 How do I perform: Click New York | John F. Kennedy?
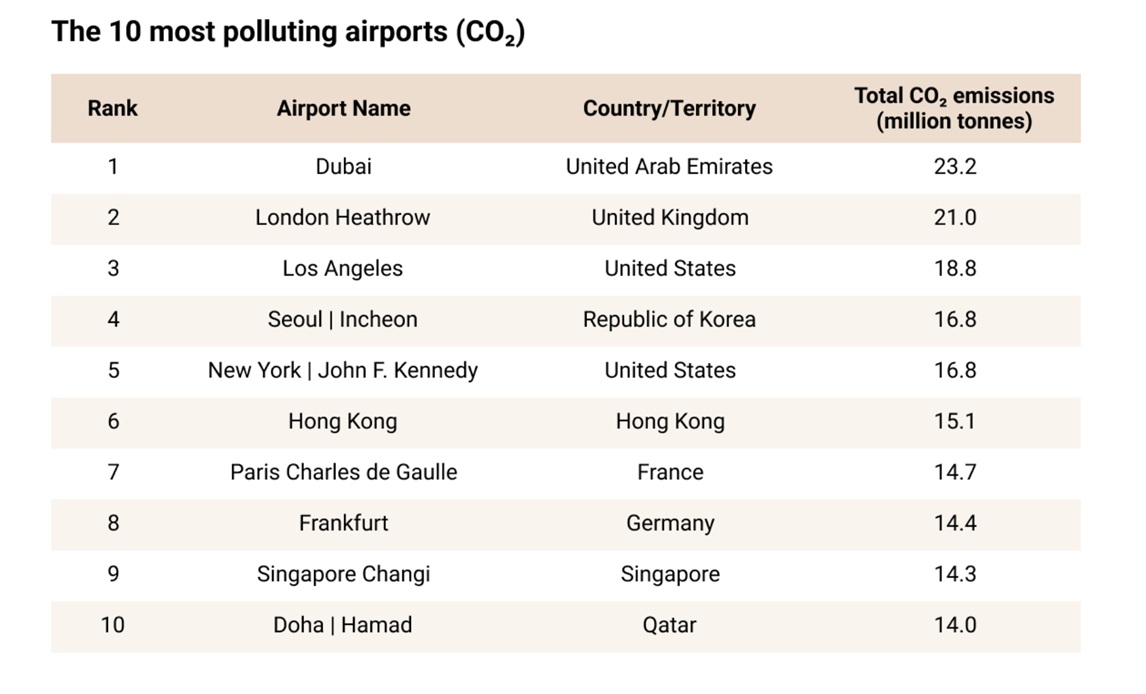click(343, 370)
